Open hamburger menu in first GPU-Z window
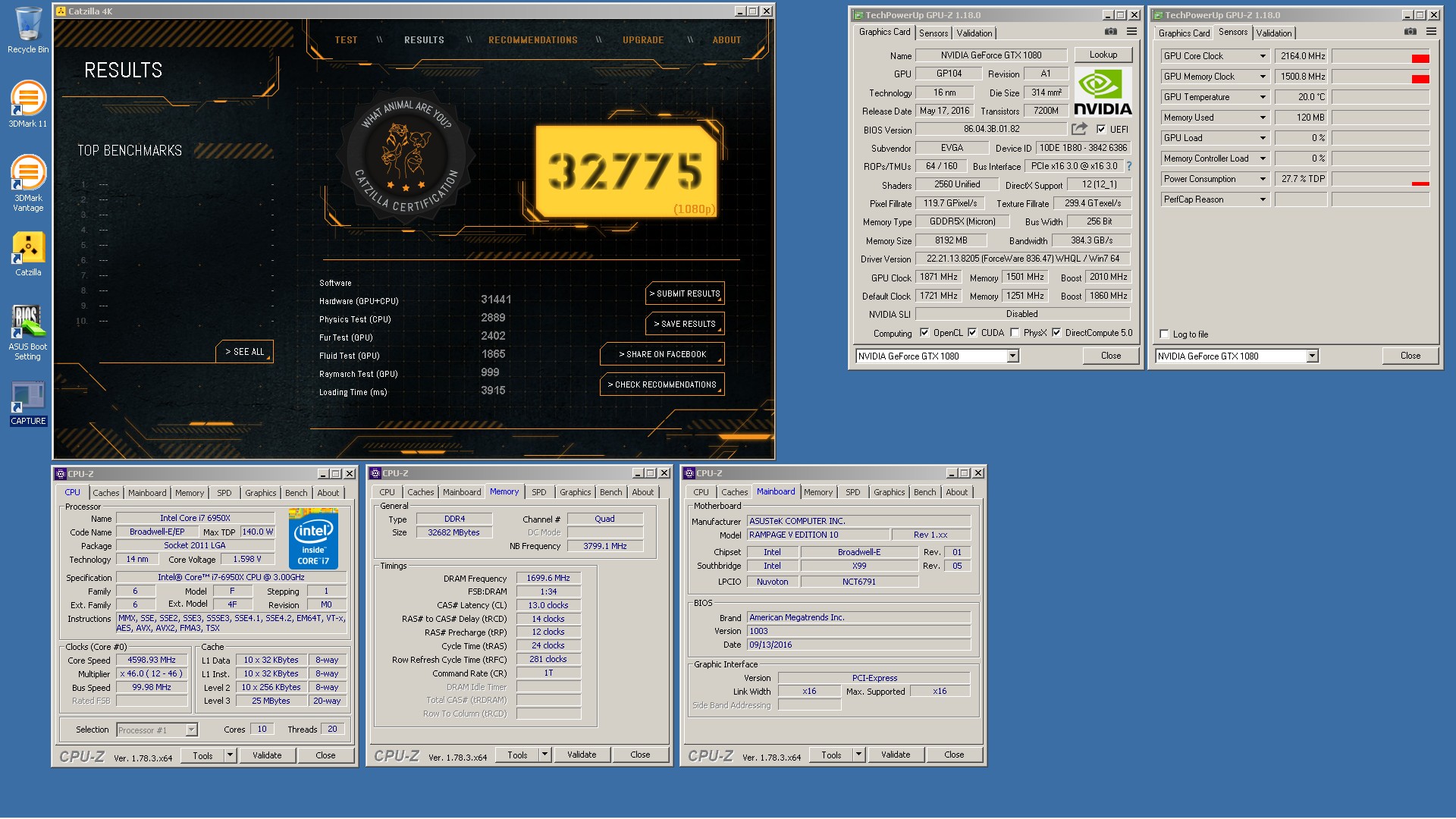This screenshot has height=819, width=1456. click(1131, 32)
